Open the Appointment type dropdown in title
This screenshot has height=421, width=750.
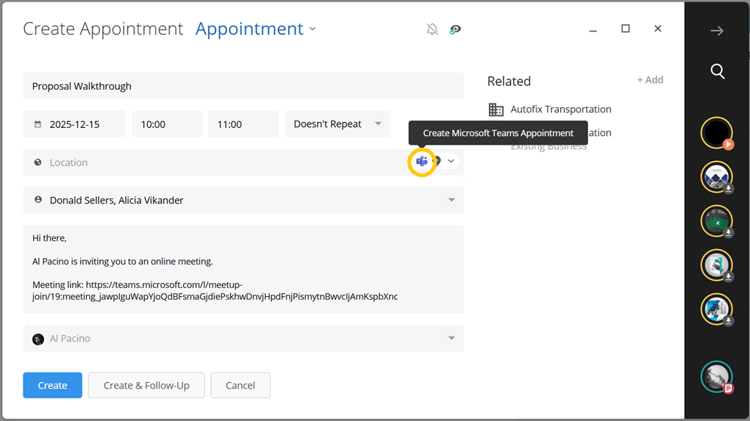[256, 29]
